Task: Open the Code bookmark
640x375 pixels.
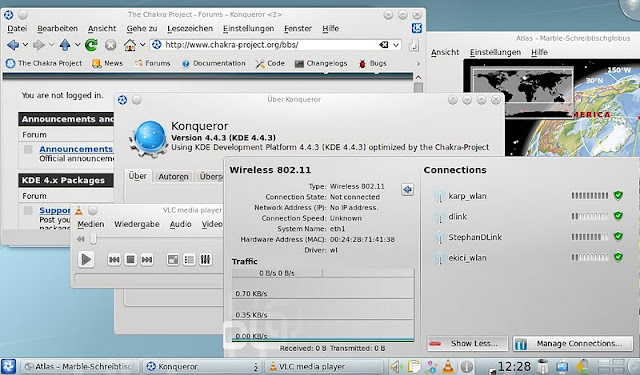Action: (270, 63)
